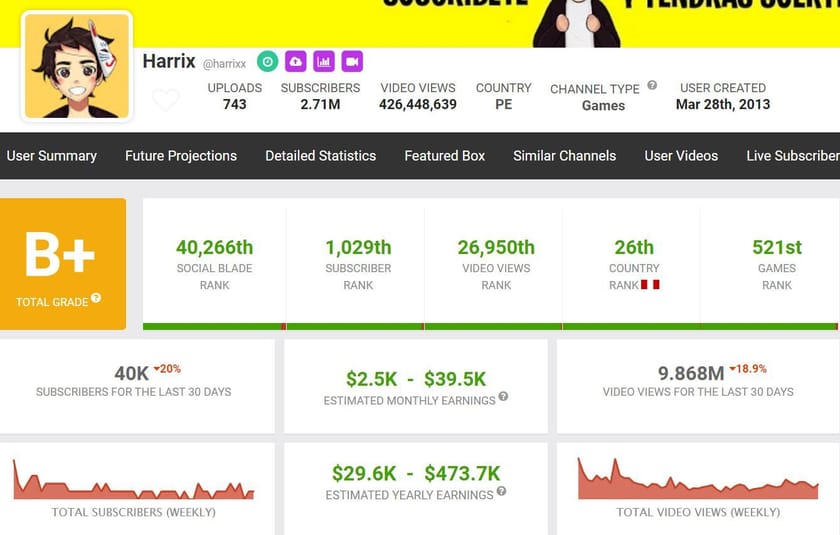Go to Similar Channels tab
Screen dimensions: 840x535
[564, 156]
